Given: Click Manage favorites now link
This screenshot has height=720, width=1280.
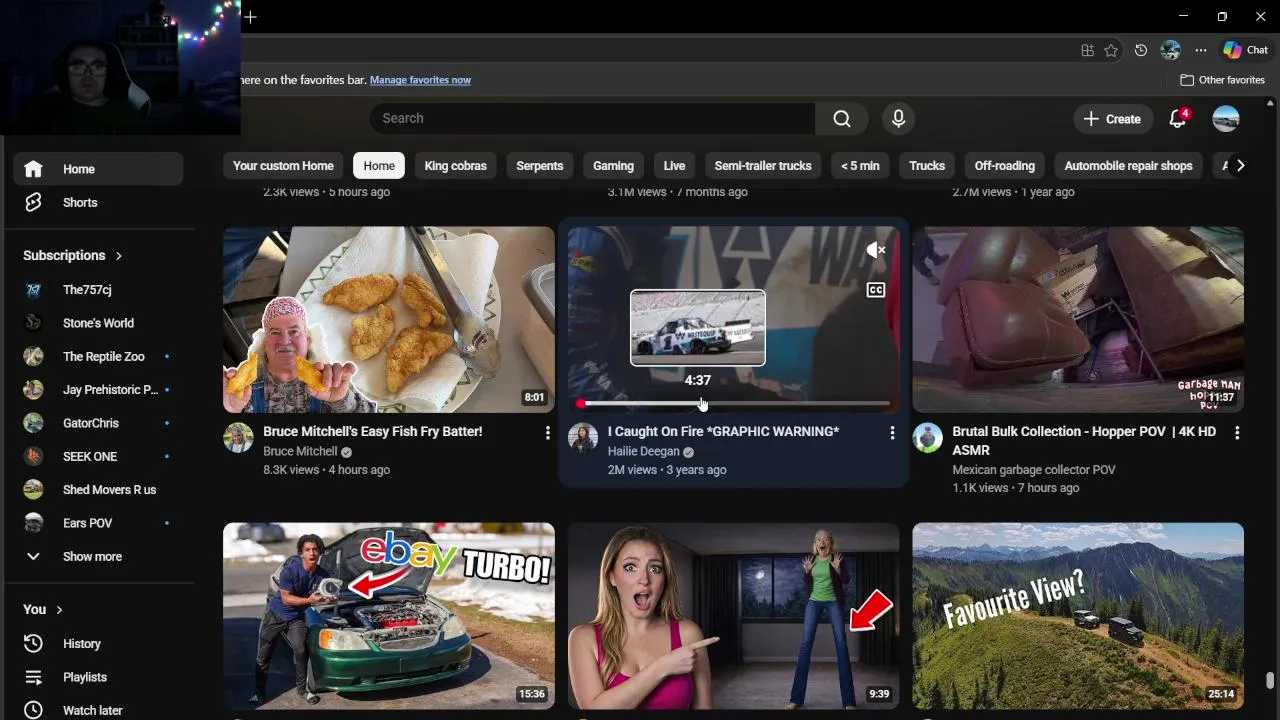Looking at the screenshot, I should pos(420,80).
